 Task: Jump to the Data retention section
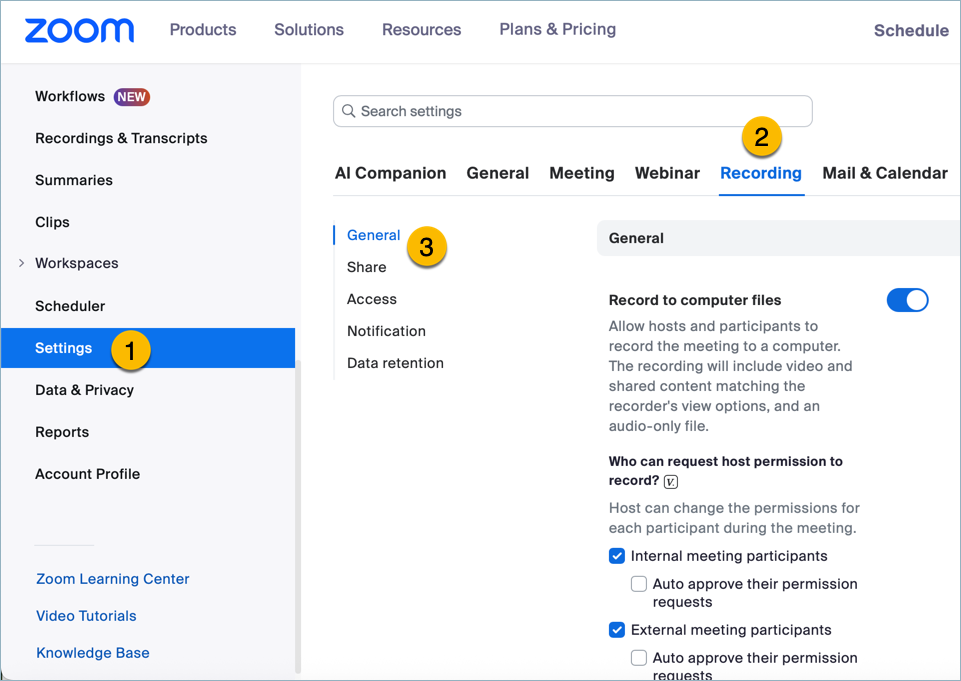[x=395, y=363]
